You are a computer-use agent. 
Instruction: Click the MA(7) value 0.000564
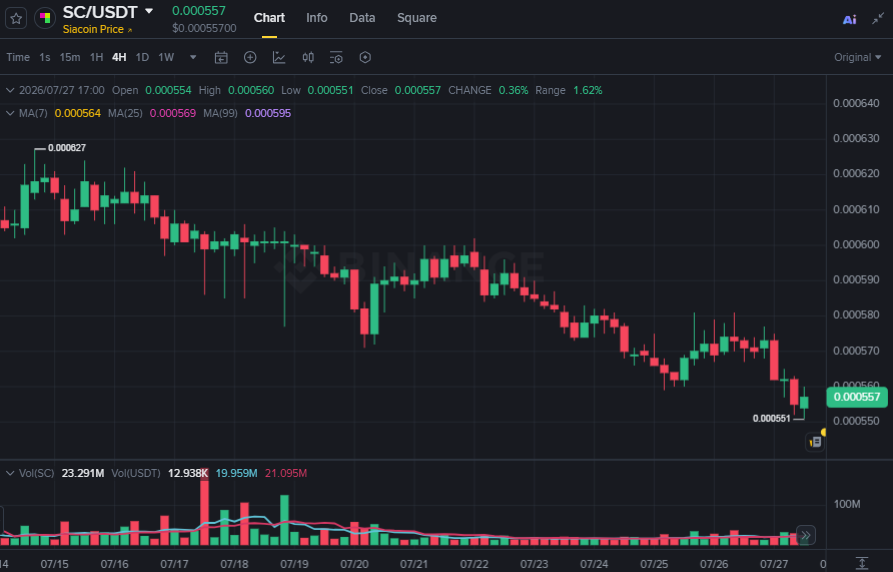[77, 113]
